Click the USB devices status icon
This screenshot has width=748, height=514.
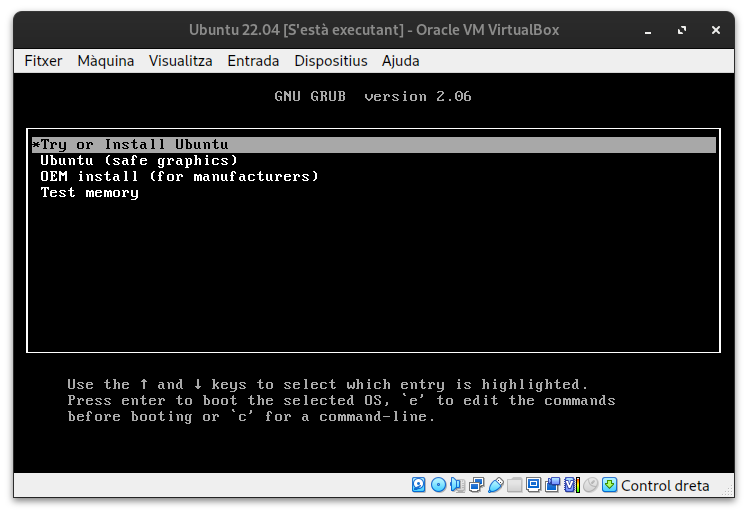point(495,485)
